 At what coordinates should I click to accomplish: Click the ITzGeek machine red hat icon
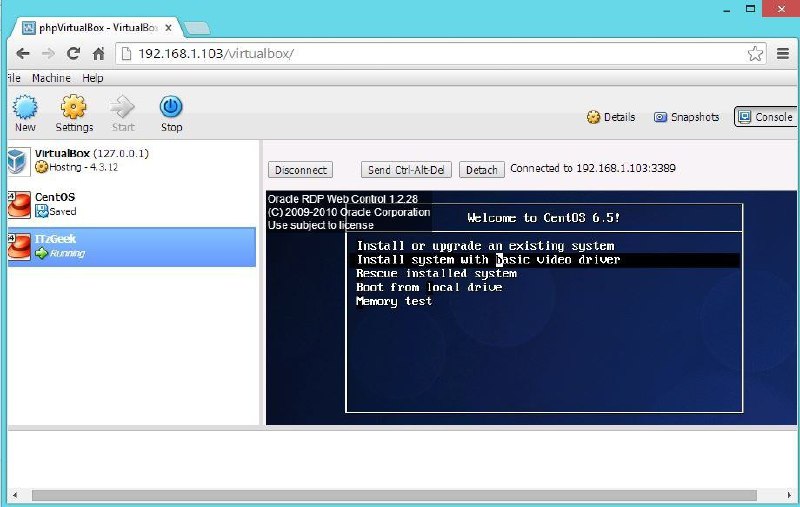point(19,247)
